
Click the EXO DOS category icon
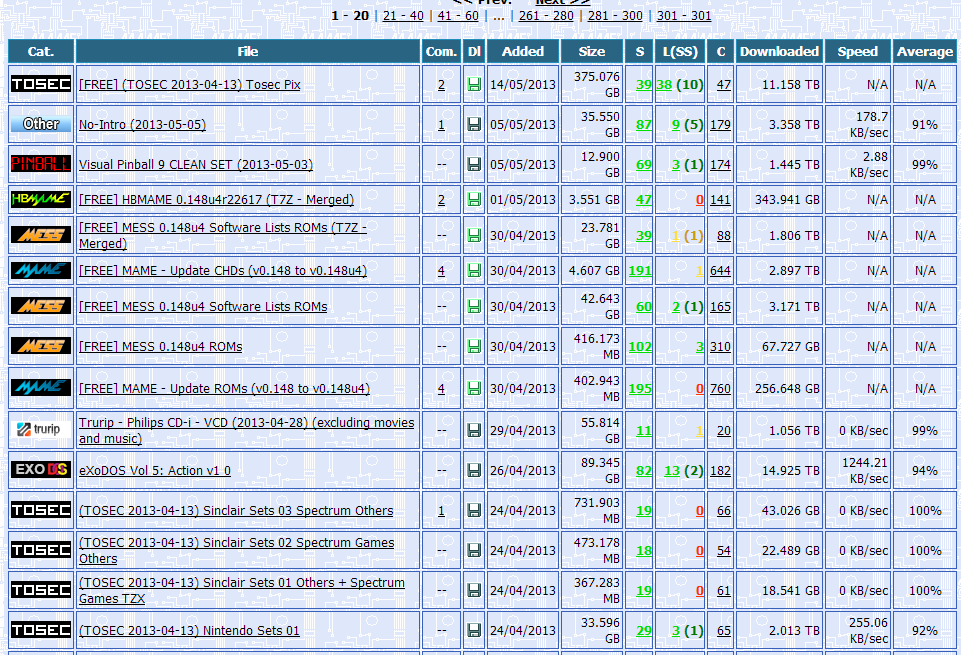tap(41, 470)
